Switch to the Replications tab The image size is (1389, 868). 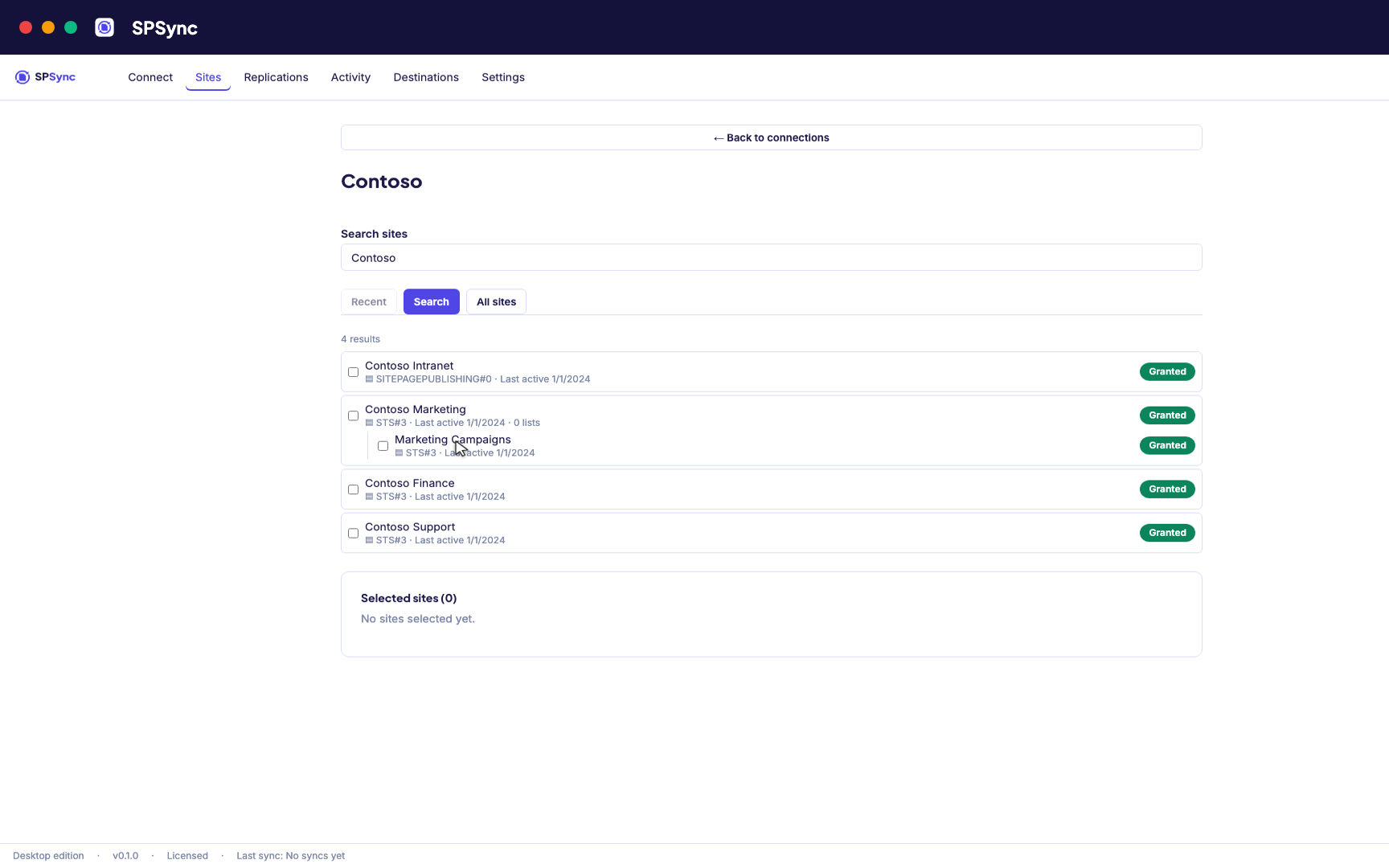coord(276,77)
